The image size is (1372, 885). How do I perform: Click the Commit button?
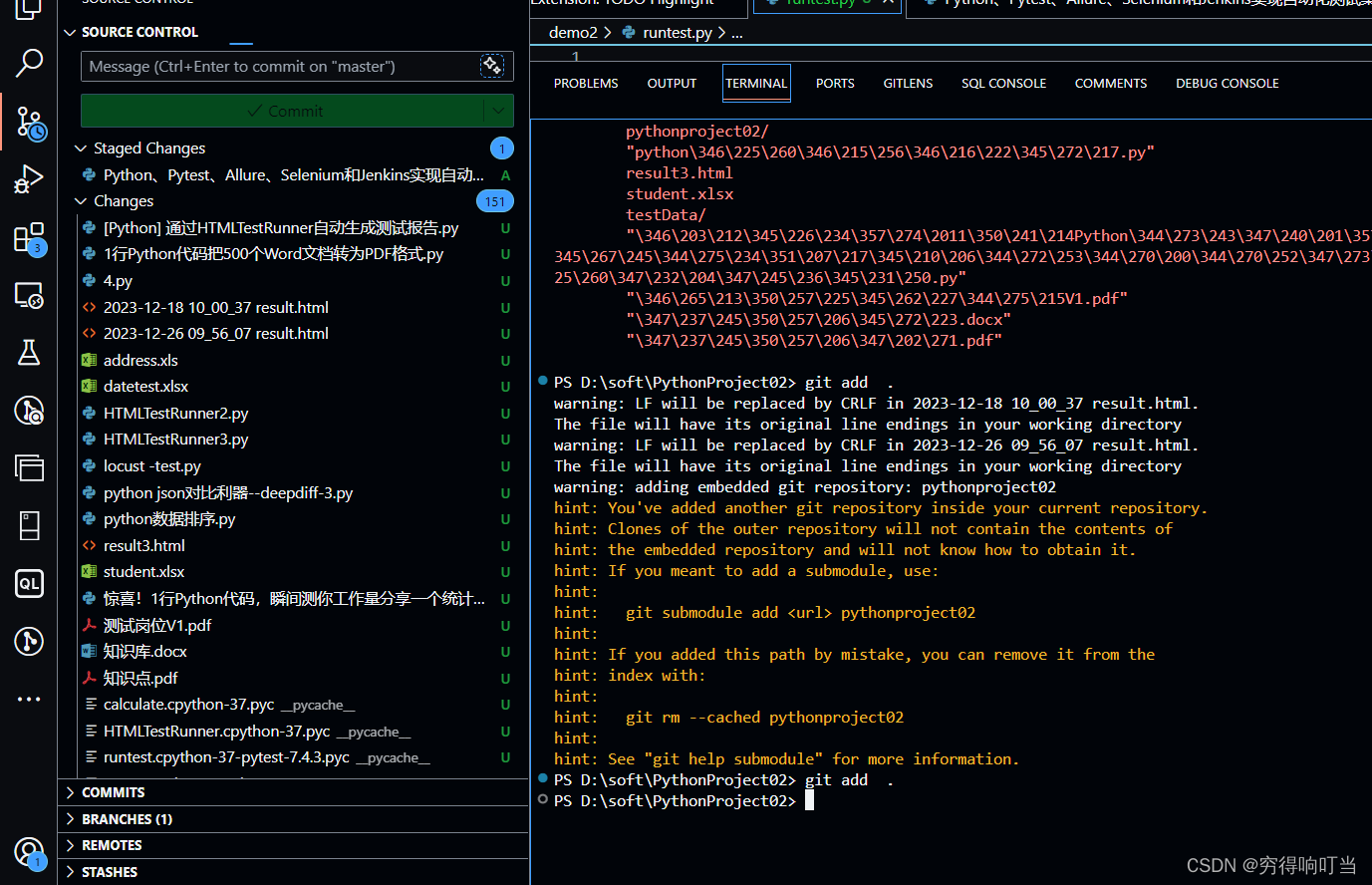point(289,111)
